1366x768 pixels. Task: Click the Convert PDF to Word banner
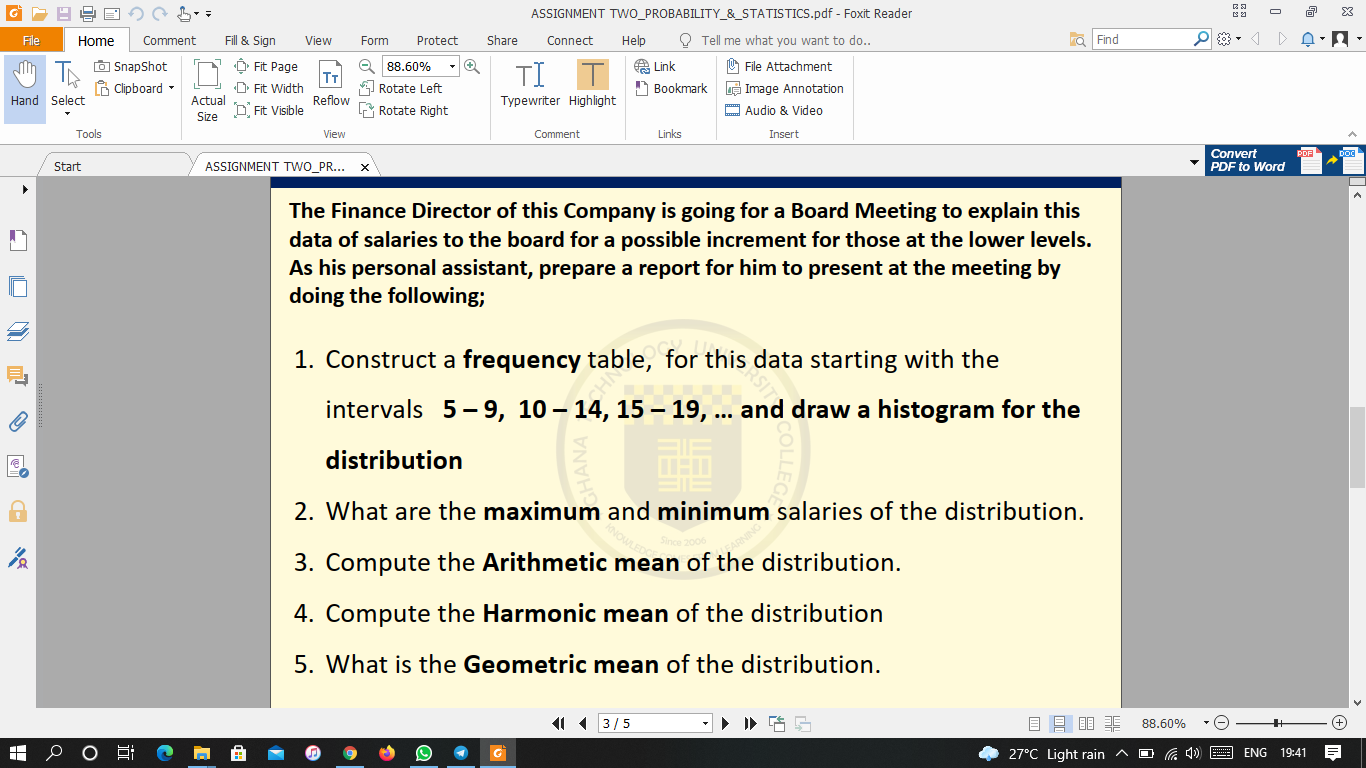click(x=1284, y=160)
